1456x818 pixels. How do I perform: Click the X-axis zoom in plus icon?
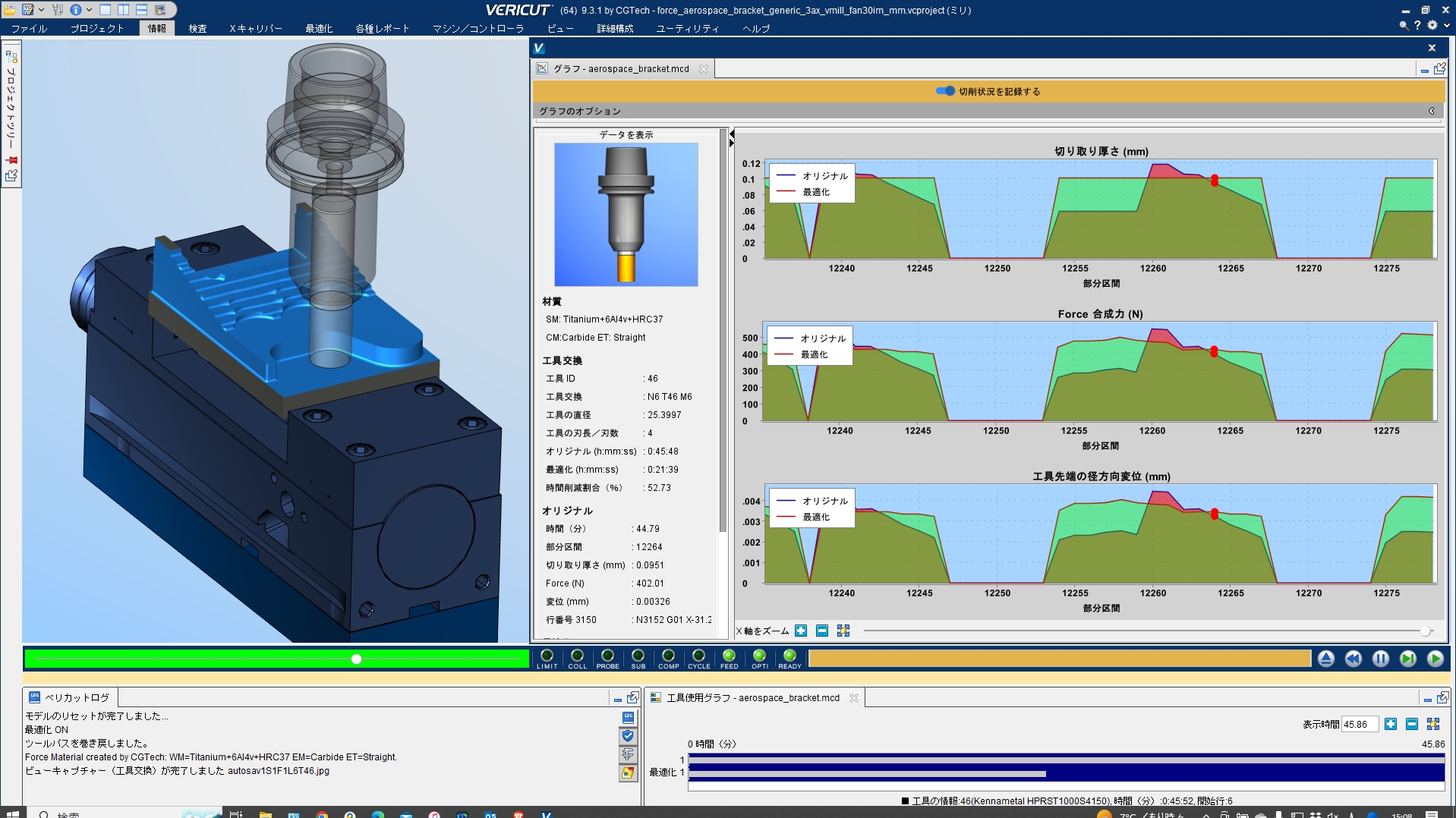click(x=801, y=631)
